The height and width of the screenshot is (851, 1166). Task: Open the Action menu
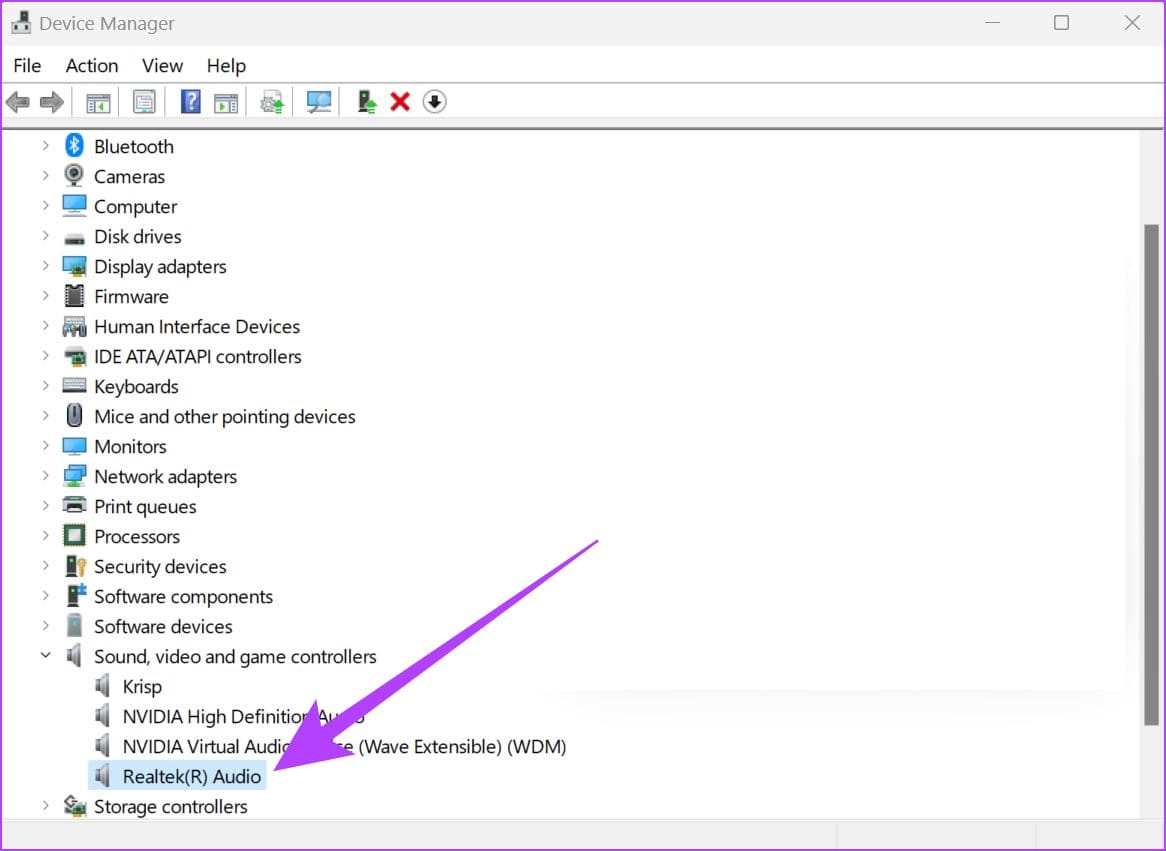coord(92,65)
